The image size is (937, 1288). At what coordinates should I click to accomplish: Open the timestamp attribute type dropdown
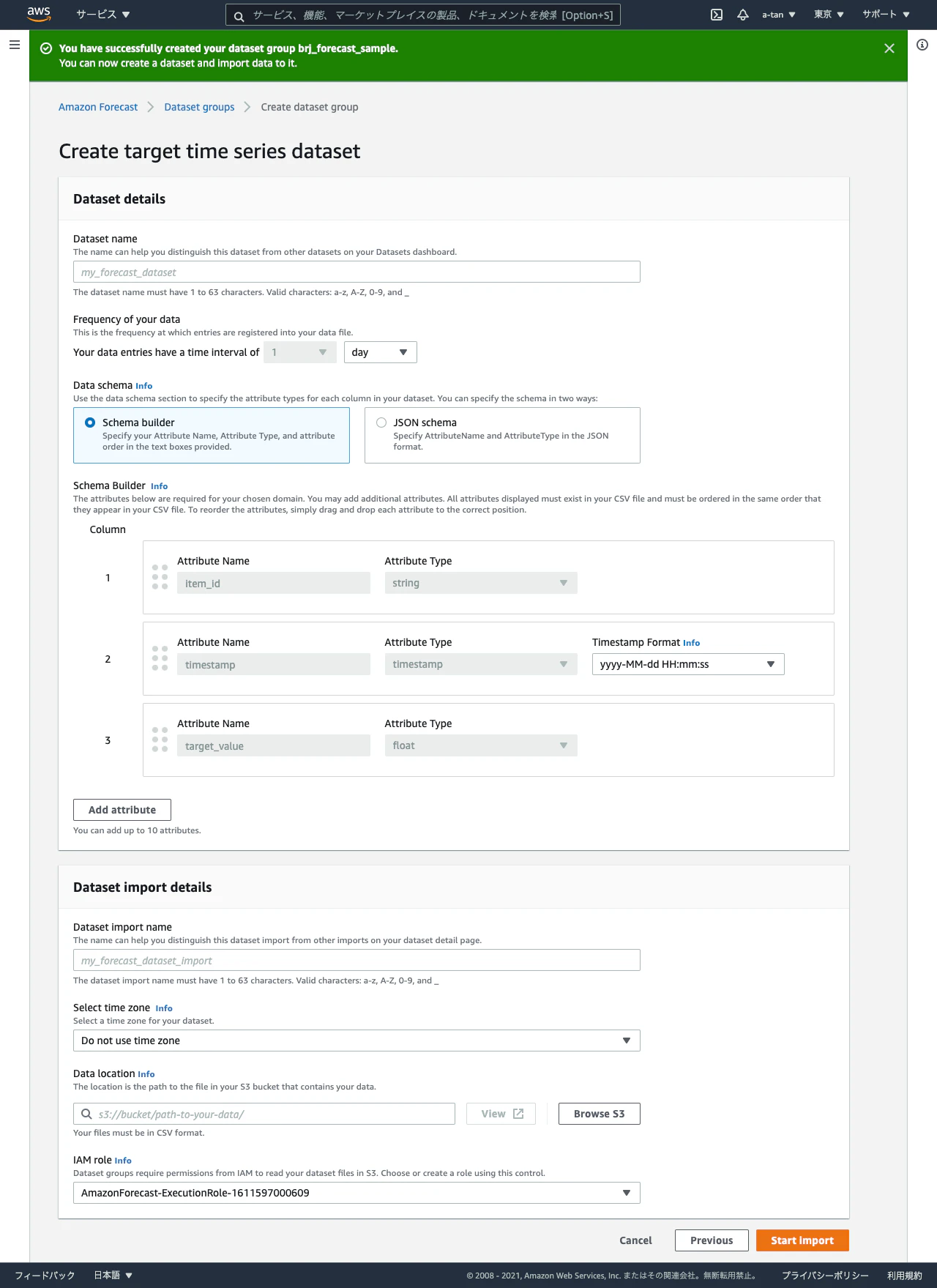pos(481,664)
